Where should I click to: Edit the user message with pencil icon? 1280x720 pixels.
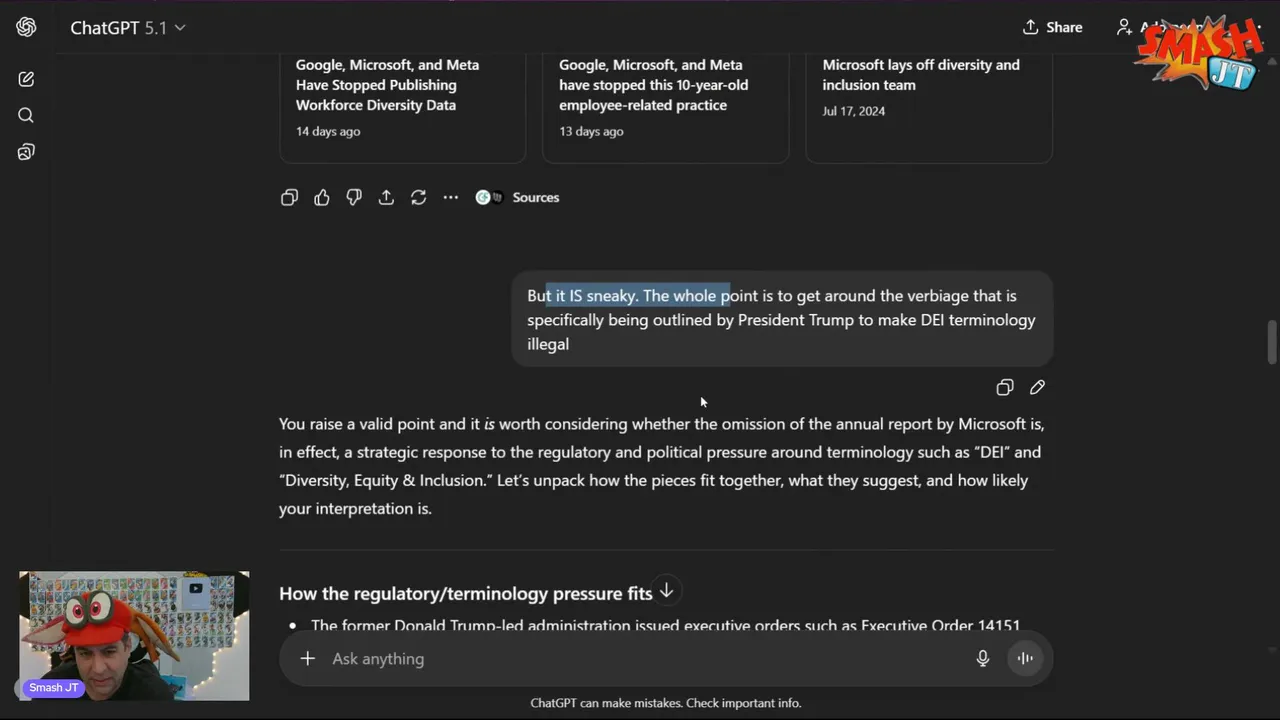(1037, 387)
